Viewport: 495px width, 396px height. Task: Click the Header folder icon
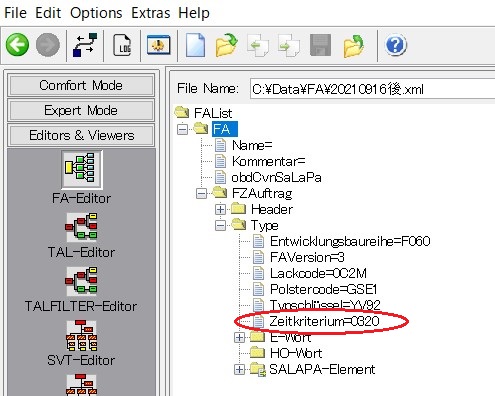click(239, 209)
